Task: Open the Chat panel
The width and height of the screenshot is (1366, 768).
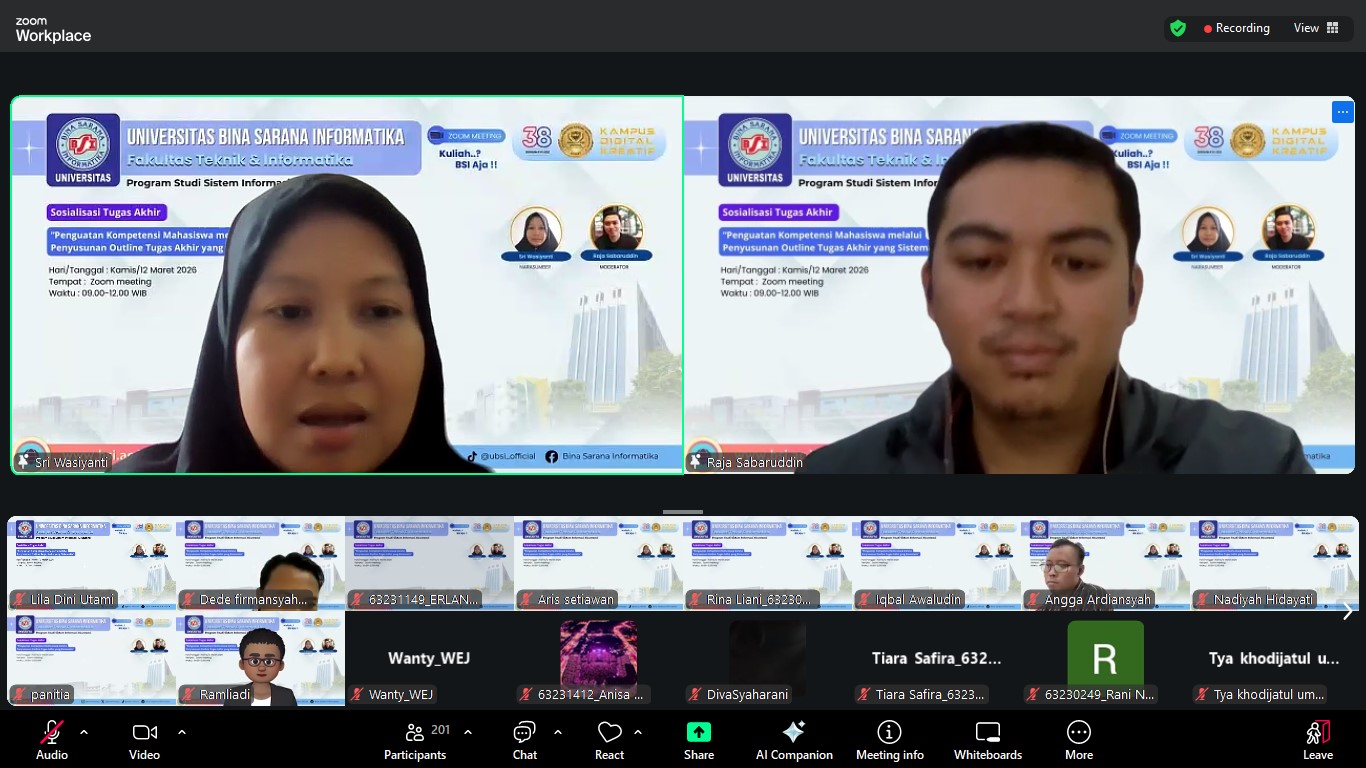Action: [525, 740]
